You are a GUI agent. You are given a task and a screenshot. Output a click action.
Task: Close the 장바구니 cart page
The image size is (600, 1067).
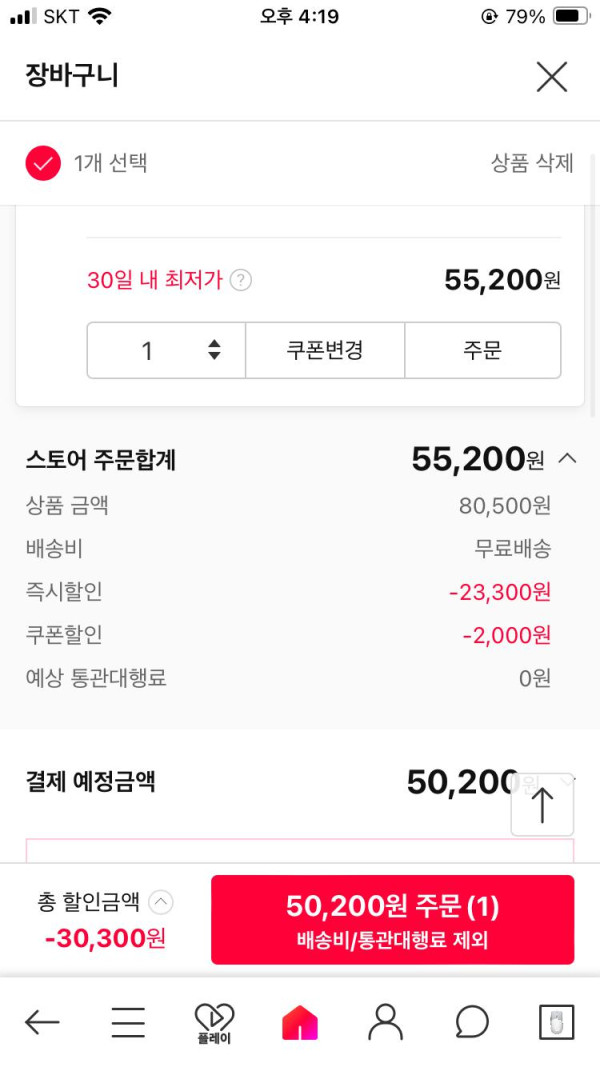(x=551, y=77)
